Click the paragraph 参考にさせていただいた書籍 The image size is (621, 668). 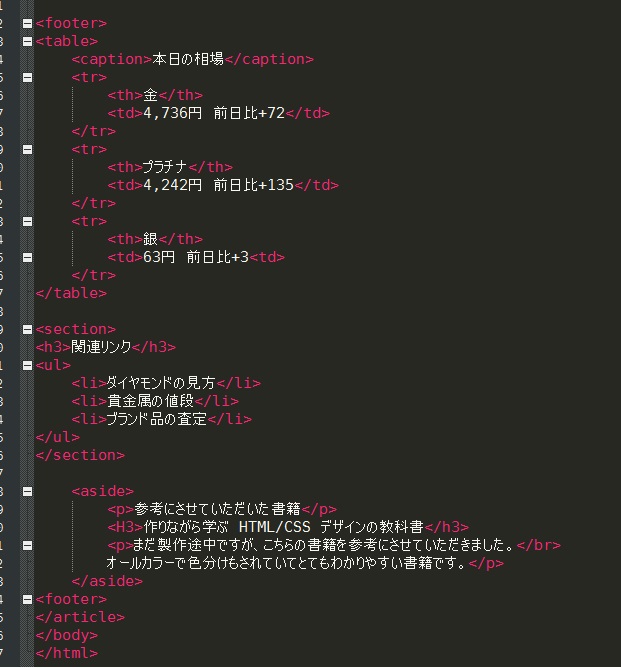pyautogui.click(x=222, y=510)
